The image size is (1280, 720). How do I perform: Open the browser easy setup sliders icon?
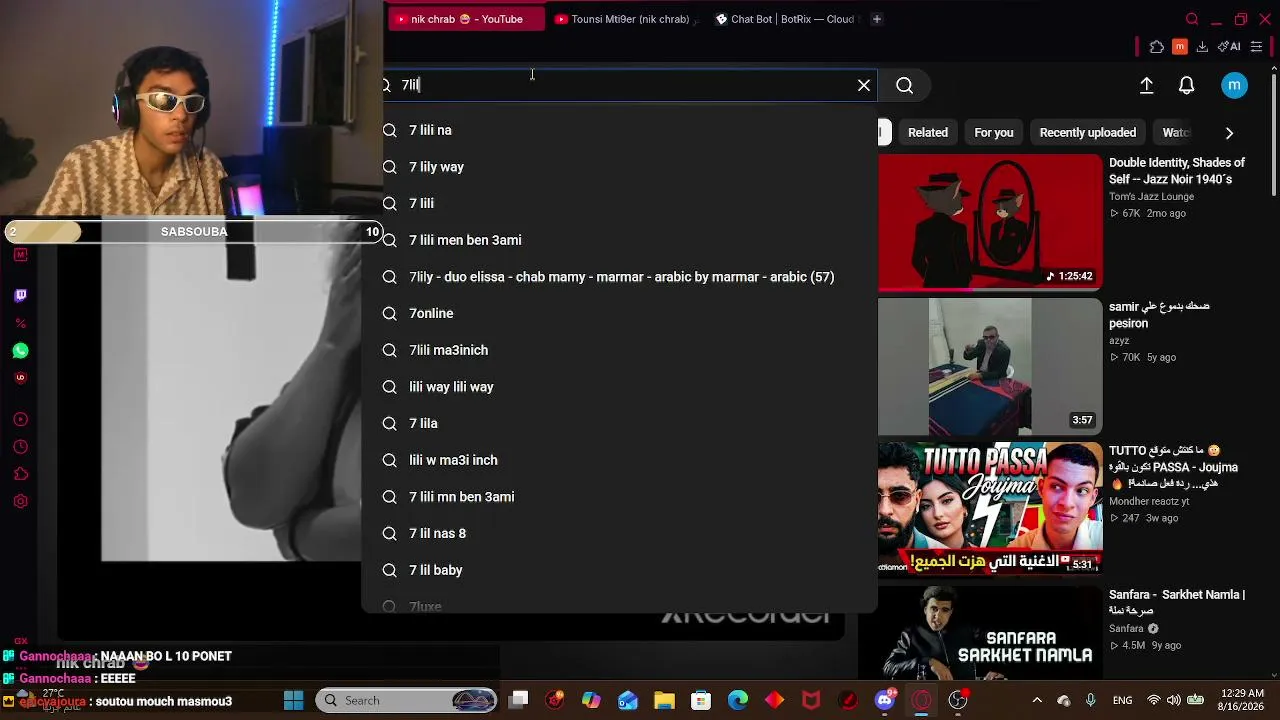coord(1257,47)
